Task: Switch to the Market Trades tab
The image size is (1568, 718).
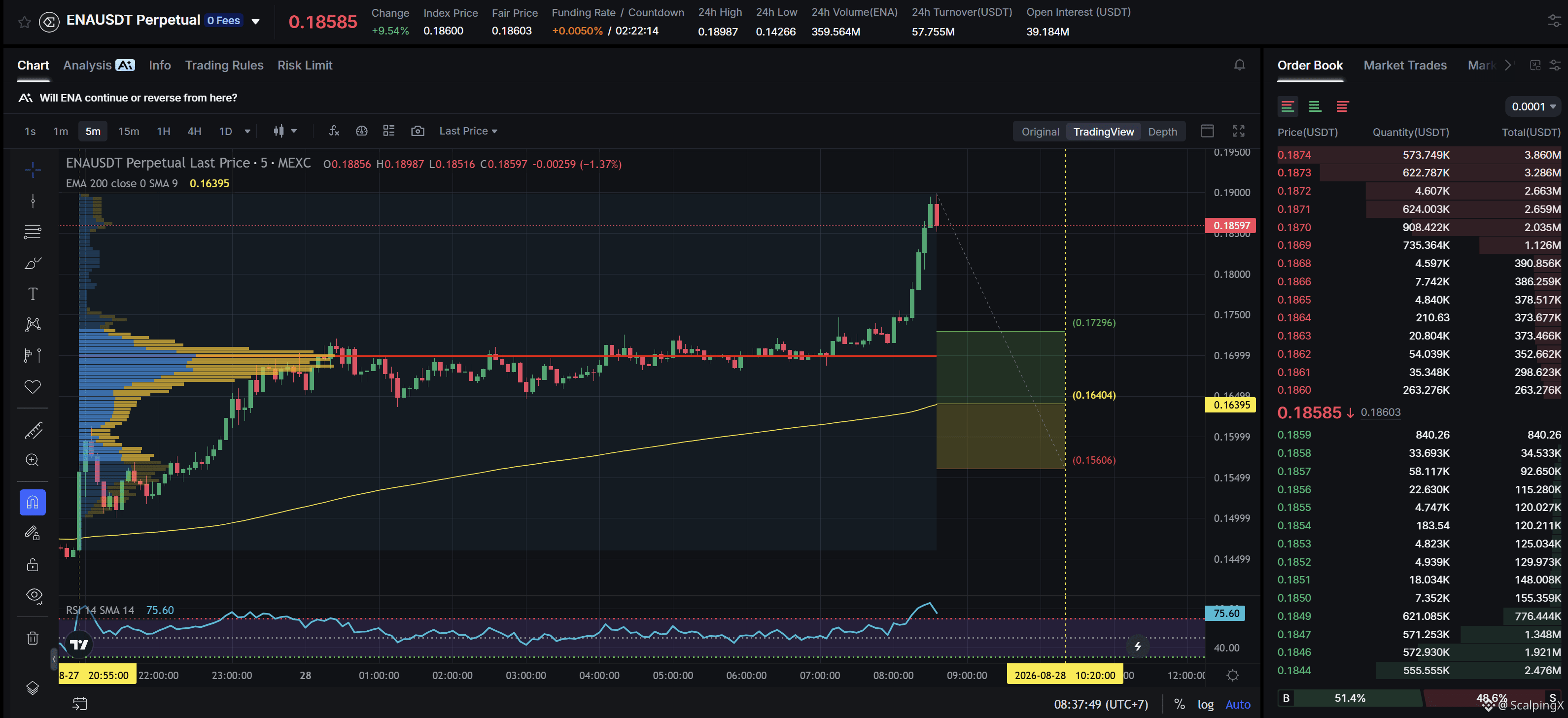Action: coord(1405,65)
